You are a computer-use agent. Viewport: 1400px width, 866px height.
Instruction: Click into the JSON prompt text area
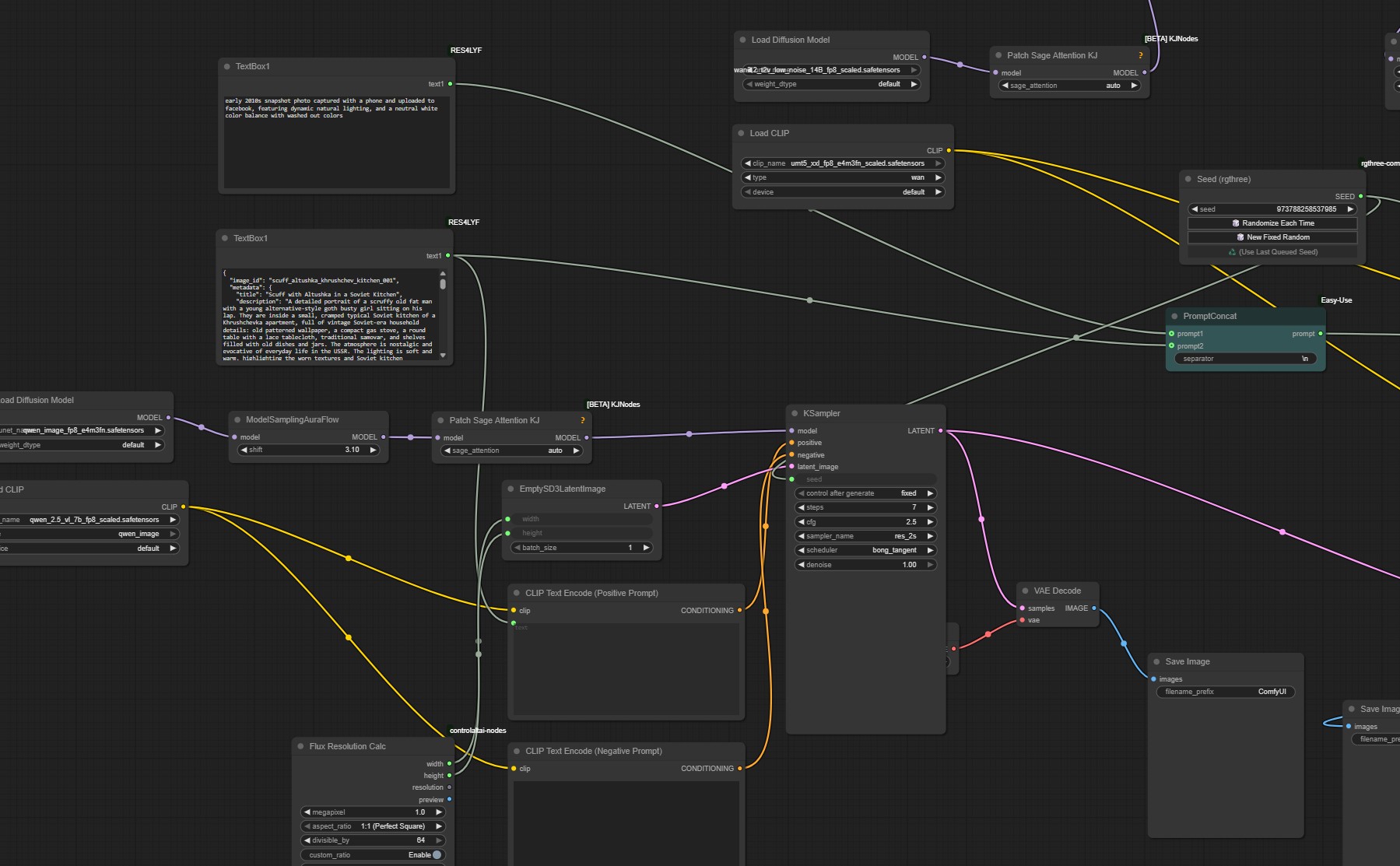pyautogui.click(x=331, y=315)
